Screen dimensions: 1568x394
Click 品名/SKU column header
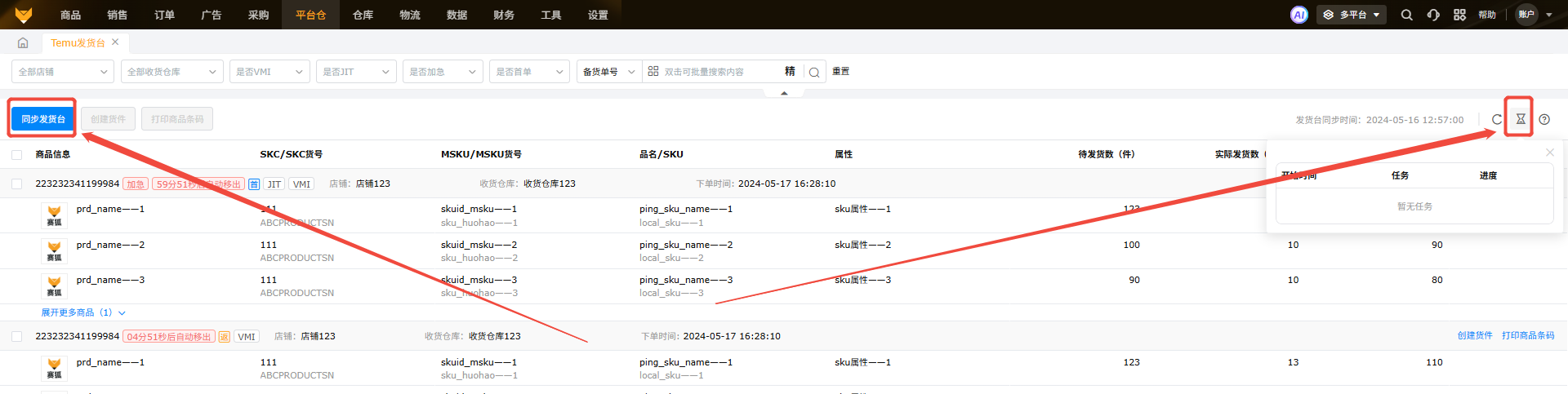[661, 154]
